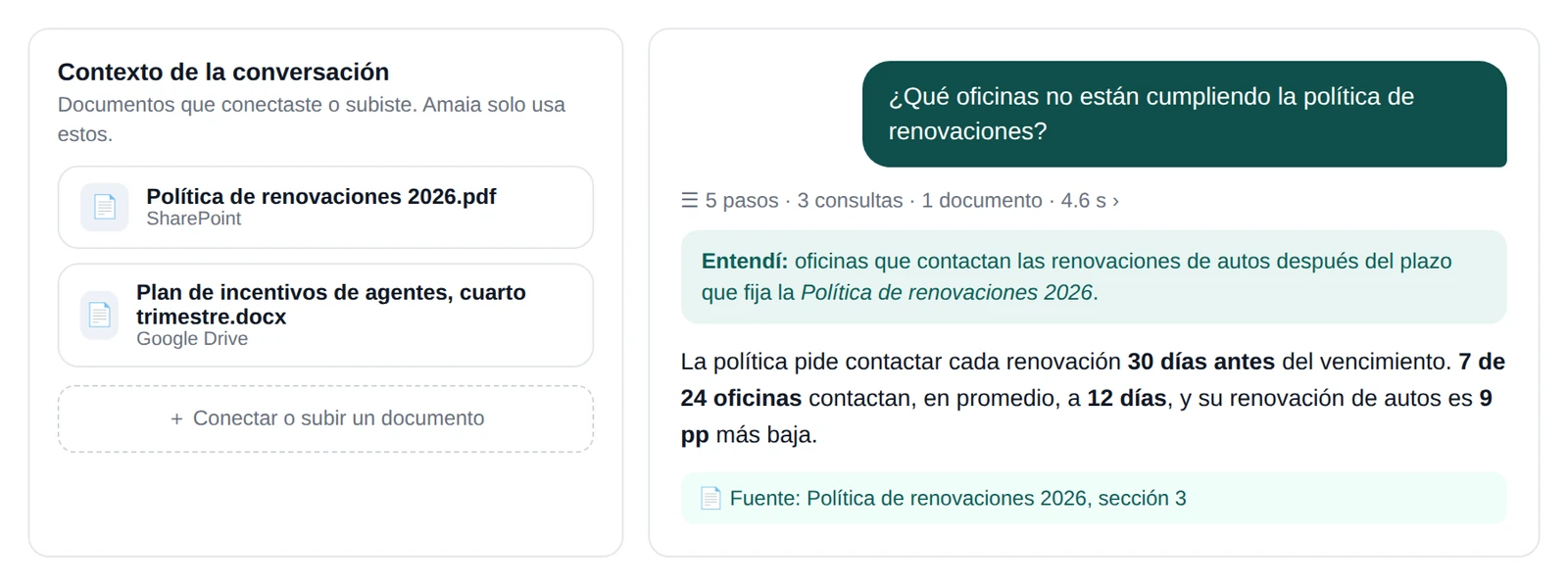Click the user question about oficinas bubble
This screenshot has width=1568, height=587.
pos(1184,114)
